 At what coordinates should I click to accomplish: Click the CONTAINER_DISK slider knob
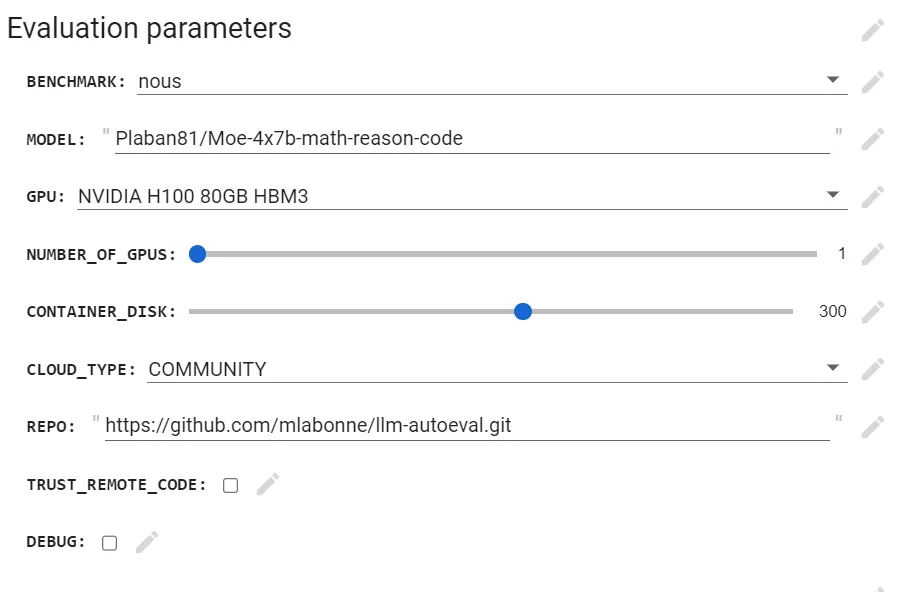[x=523, y=311]
